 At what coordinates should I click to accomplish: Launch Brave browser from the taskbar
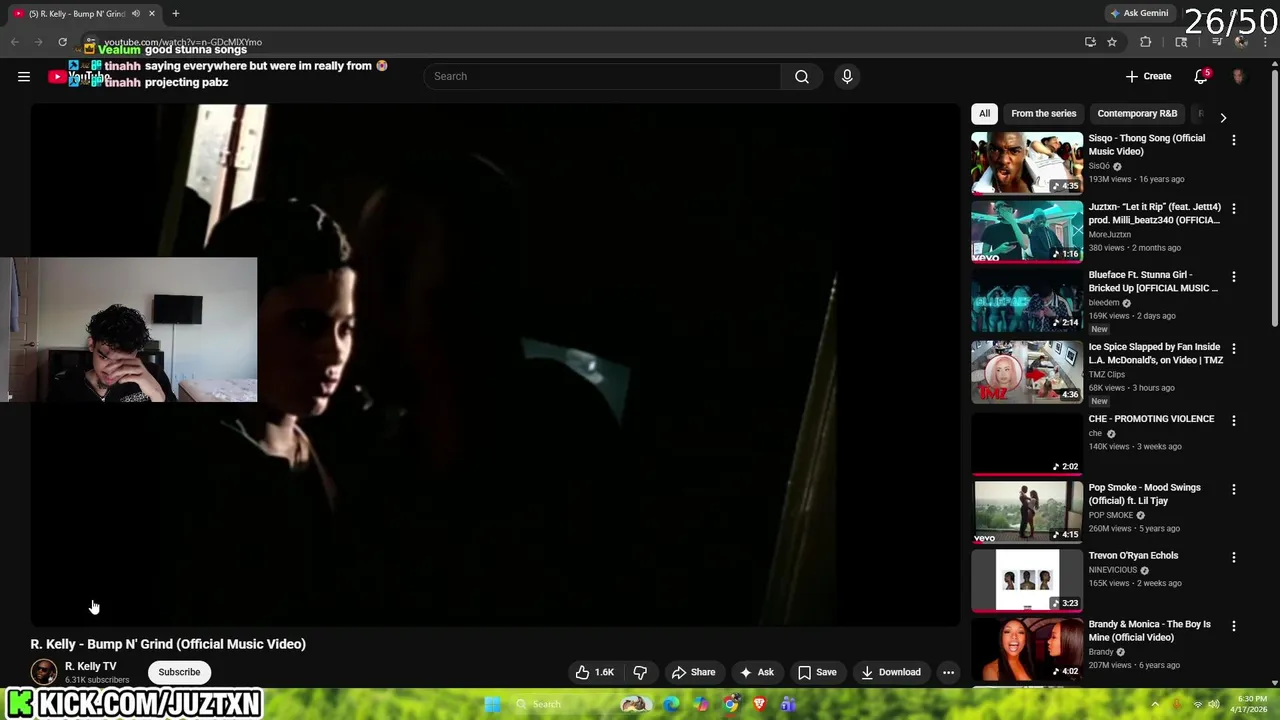click(760, 704)
